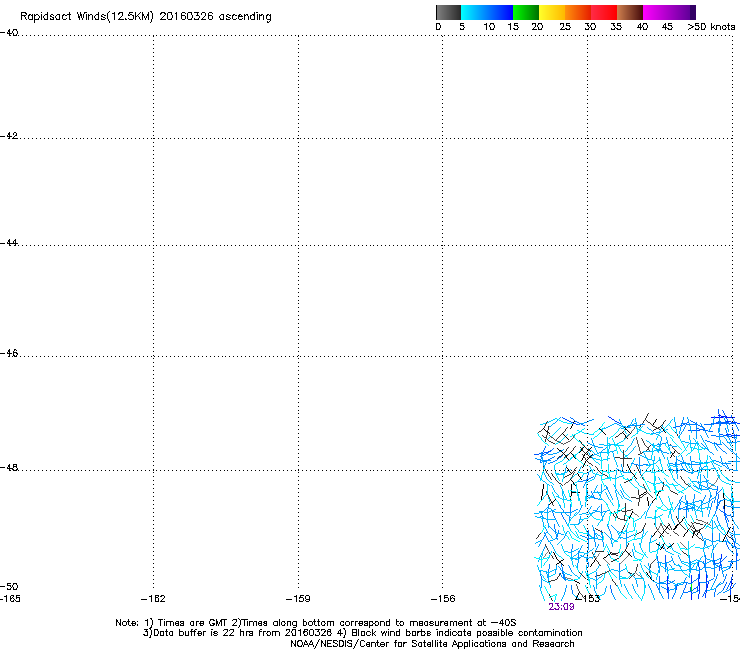Click the "20" label under the color scale
This screenshot has width=740, height=650.
[537, 27]
